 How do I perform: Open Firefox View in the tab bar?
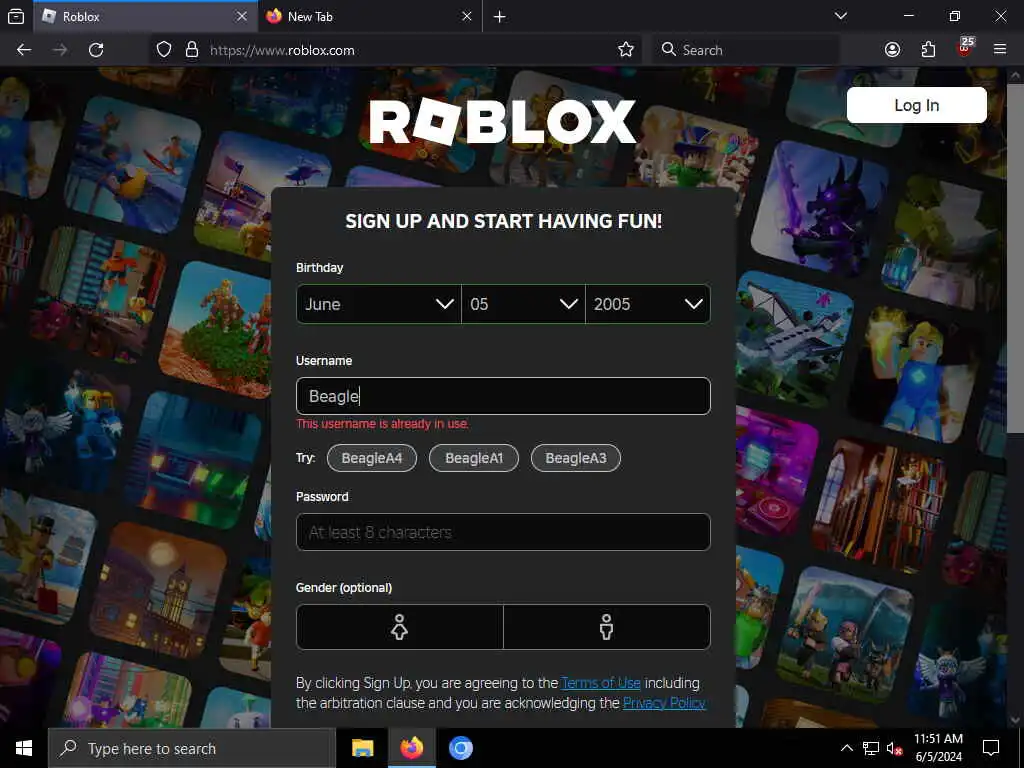click(16, 16)
